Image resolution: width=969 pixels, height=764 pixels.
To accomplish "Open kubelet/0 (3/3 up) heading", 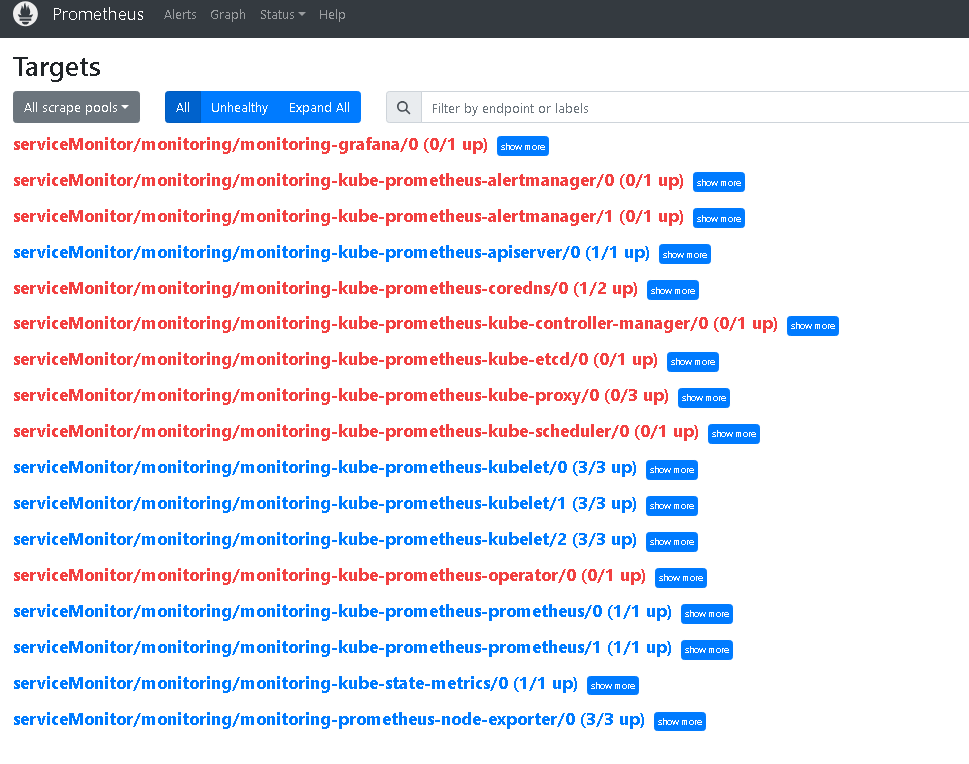I will (325, 467).
